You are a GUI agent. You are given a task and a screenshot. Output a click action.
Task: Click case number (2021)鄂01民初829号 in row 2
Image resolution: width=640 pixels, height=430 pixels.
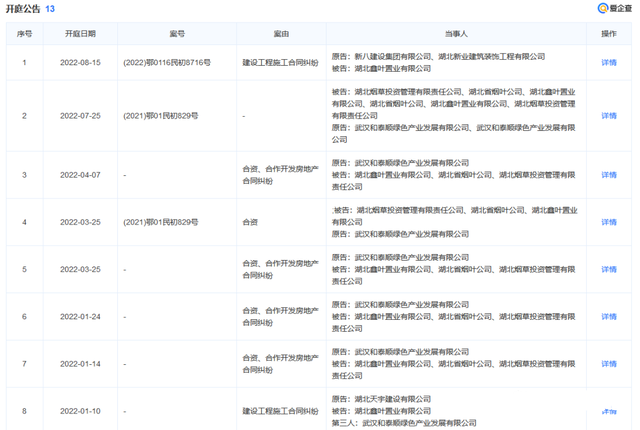161,116
